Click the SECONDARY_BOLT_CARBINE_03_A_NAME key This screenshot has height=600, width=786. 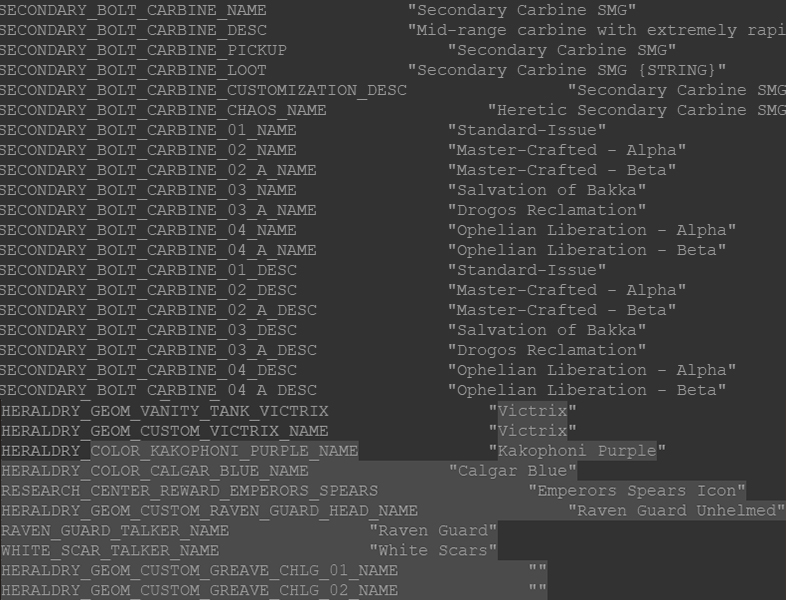pos(158,211)
